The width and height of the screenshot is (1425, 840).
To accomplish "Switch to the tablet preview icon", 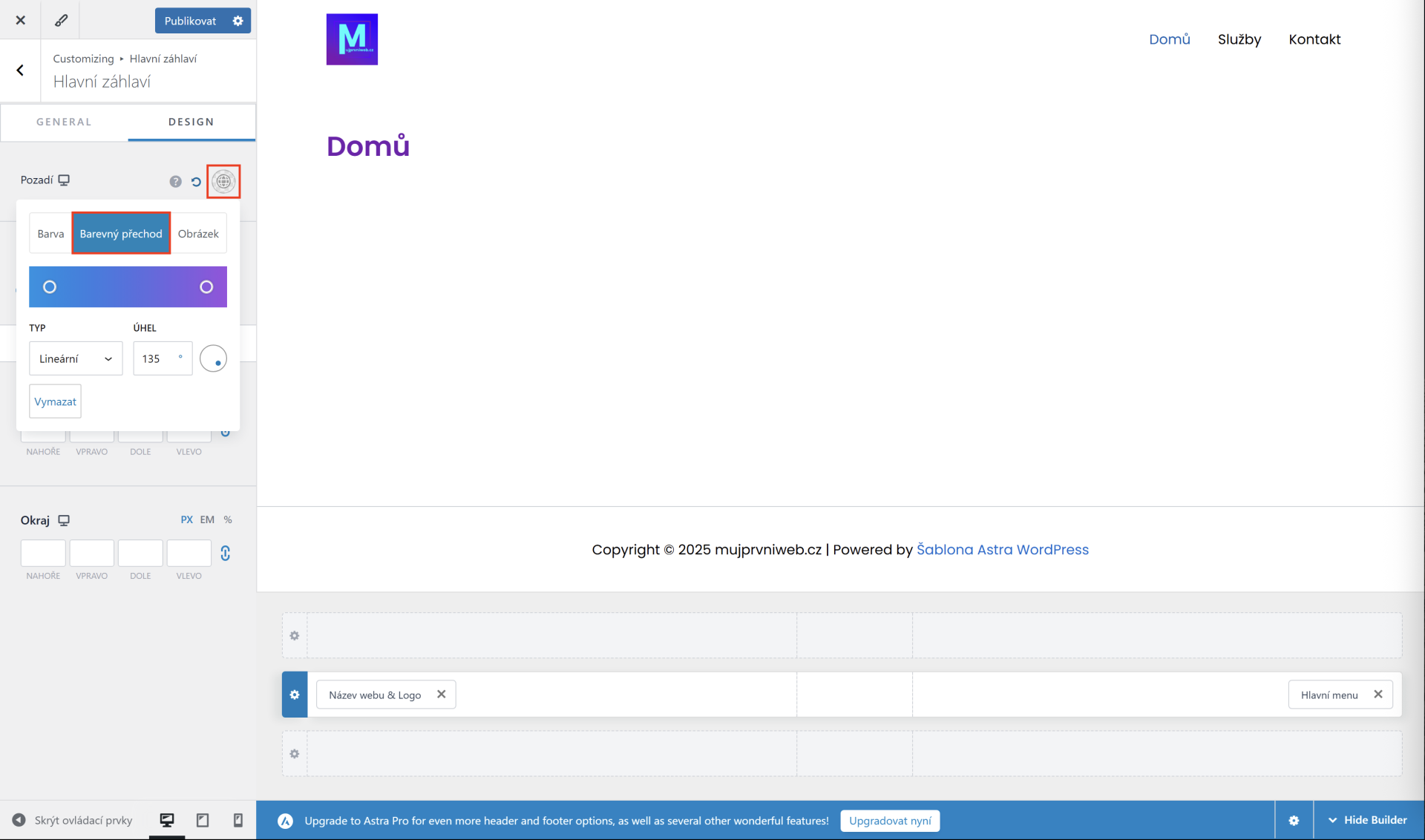I will tap(202, 820).
